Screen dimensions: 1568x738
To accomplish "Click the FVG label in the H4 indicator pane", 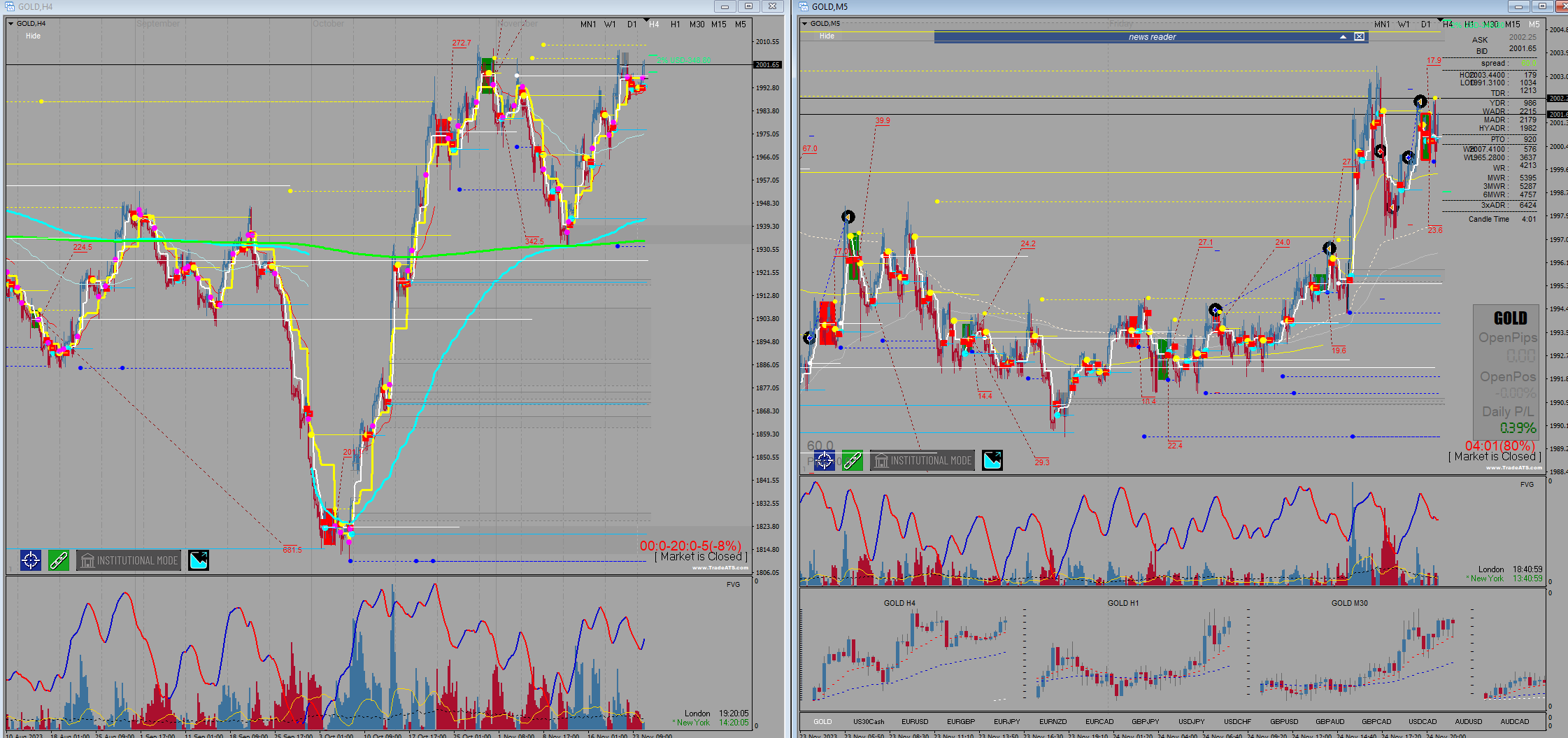I will coord(733,585).
